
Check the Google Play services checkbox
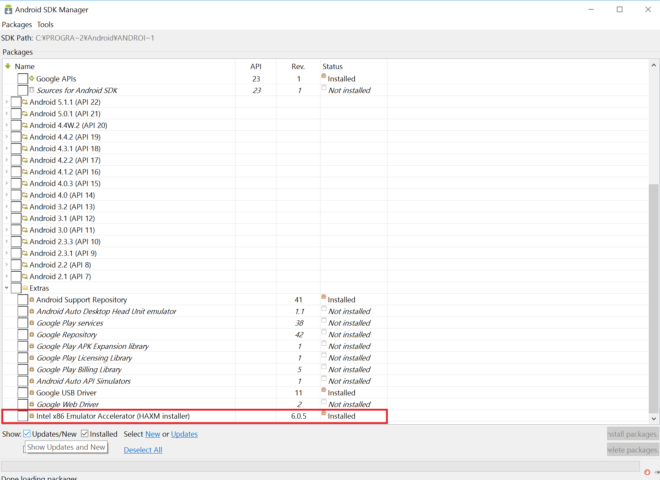[22, 323]
